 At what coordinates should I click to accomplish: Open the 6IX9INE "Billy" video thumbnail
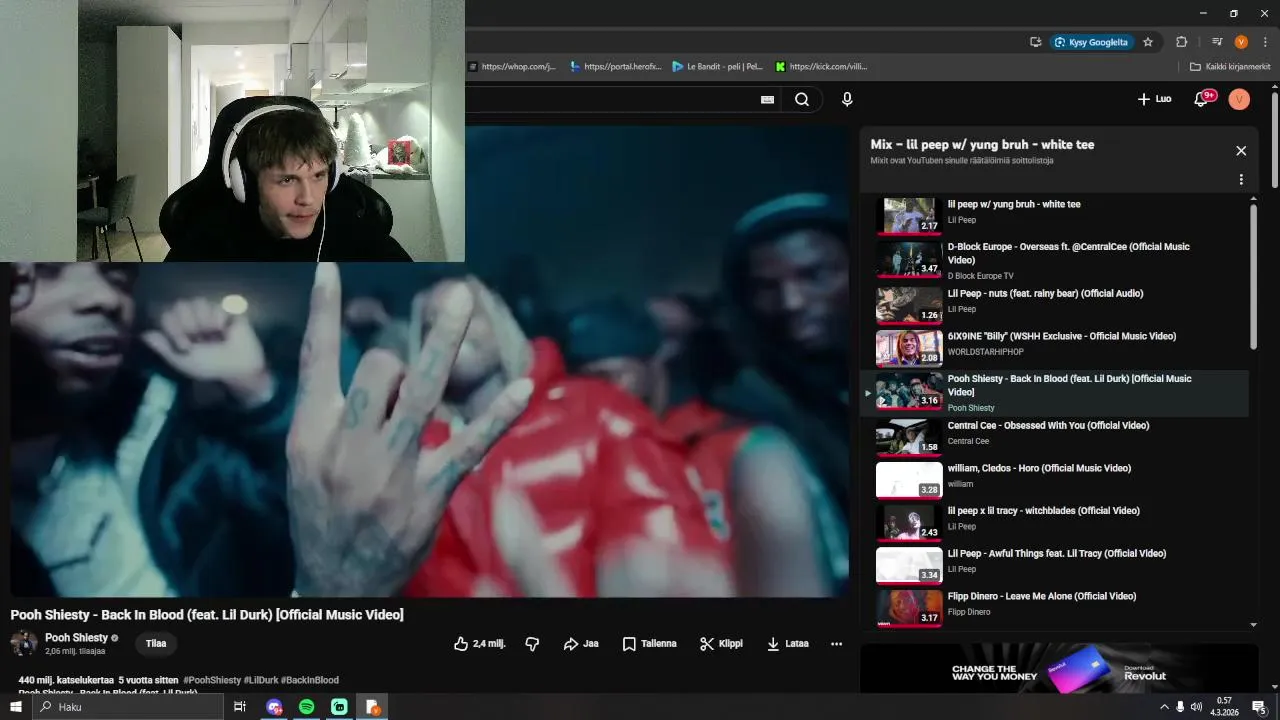pos(909,348)
